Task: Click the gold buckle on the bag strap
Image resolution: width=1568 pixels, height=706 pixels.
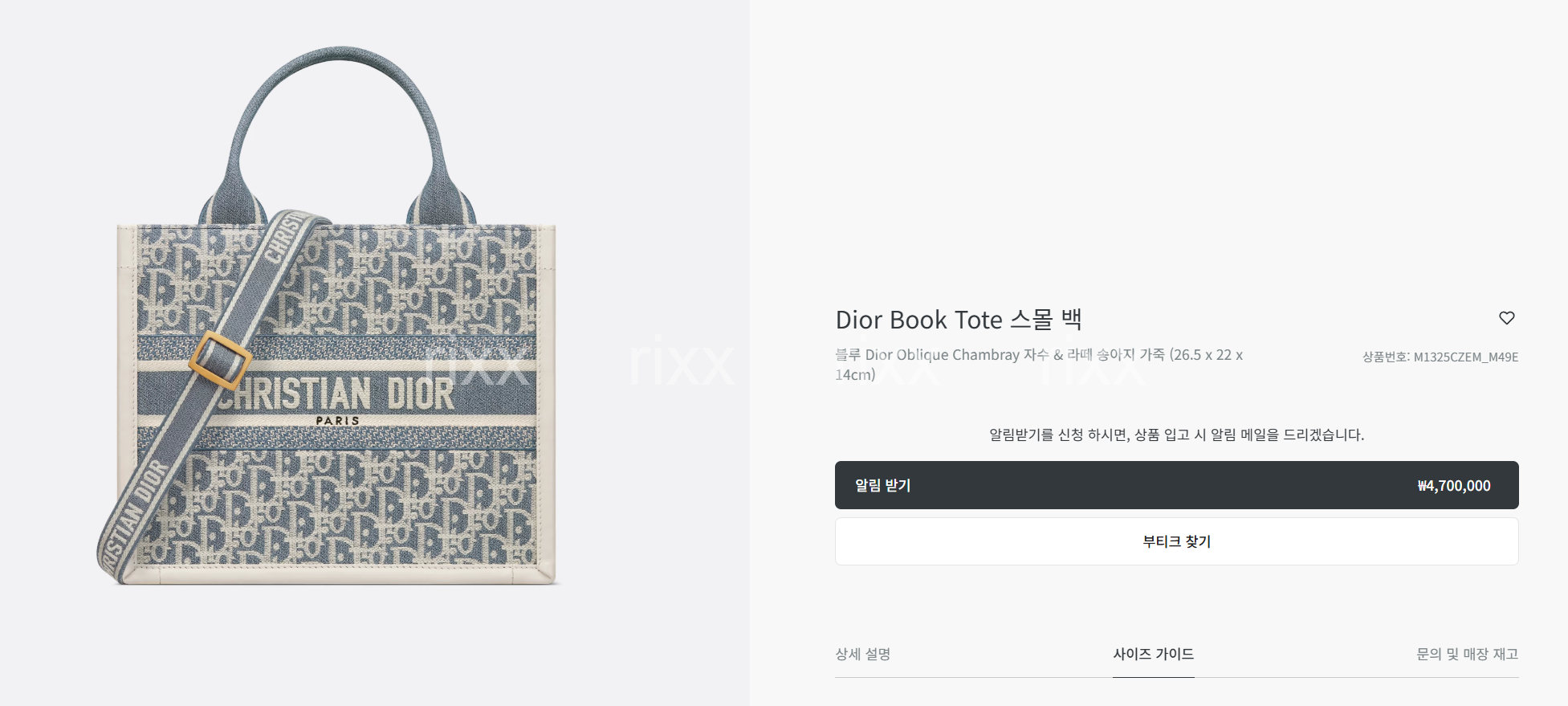Action: pos(220,361)
